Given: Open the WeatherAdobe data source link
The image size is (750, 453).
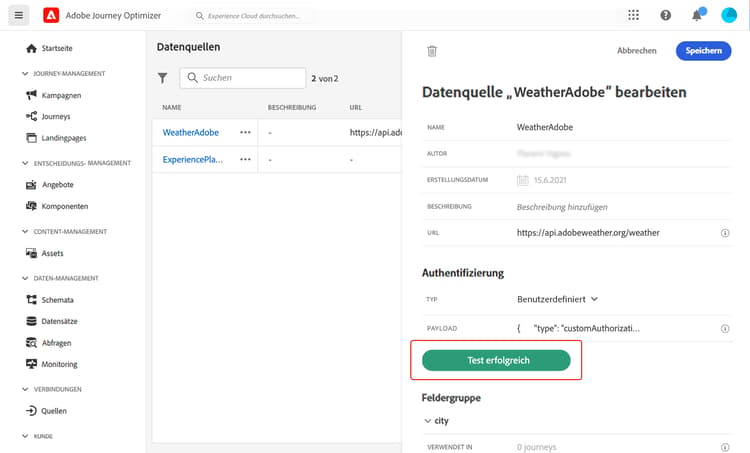Looking at the screenshot, I should pyautogui.click(x=190, y=133).
